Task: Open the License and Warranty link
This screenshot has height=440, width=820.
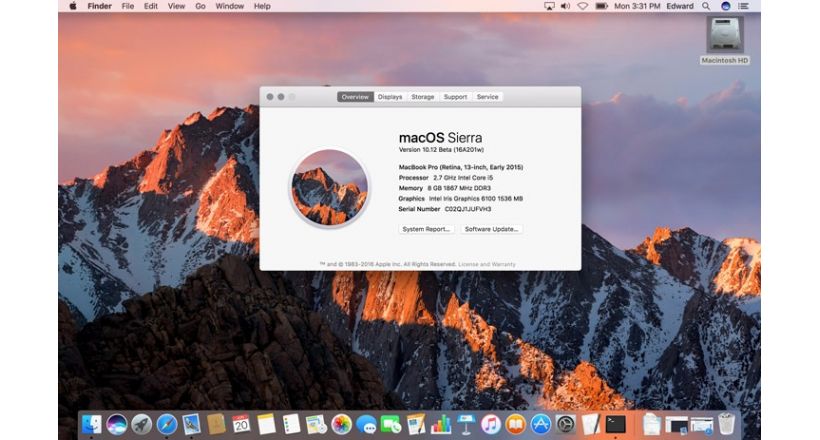Action: point(487,264)
